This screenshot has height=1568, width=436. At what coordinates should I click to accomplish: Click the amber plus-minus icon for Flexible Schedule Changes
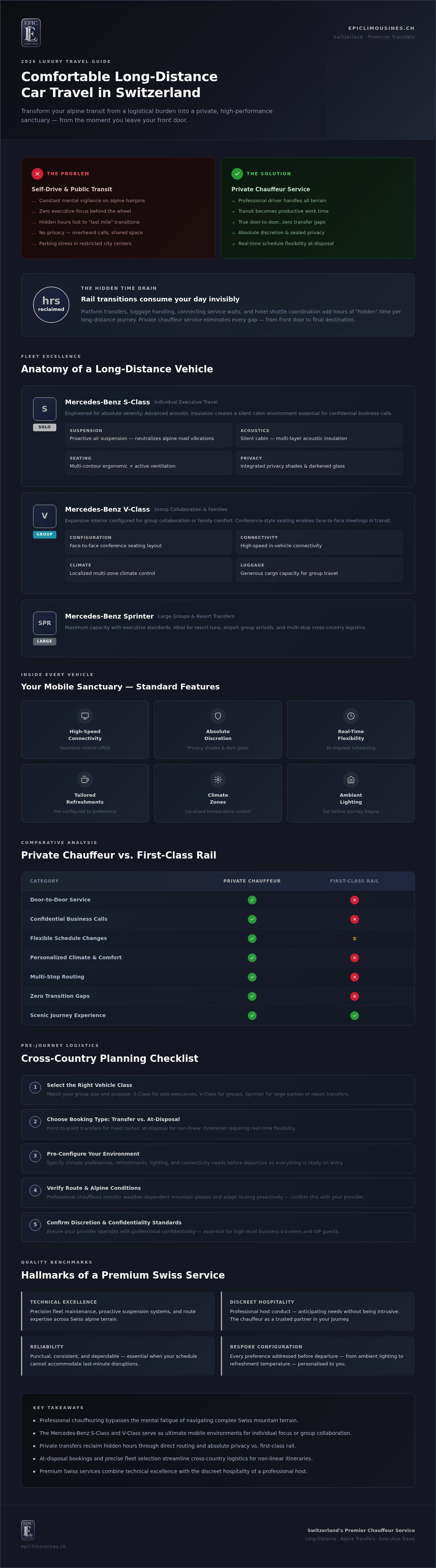pyautogui.click(x=355, y=939)
